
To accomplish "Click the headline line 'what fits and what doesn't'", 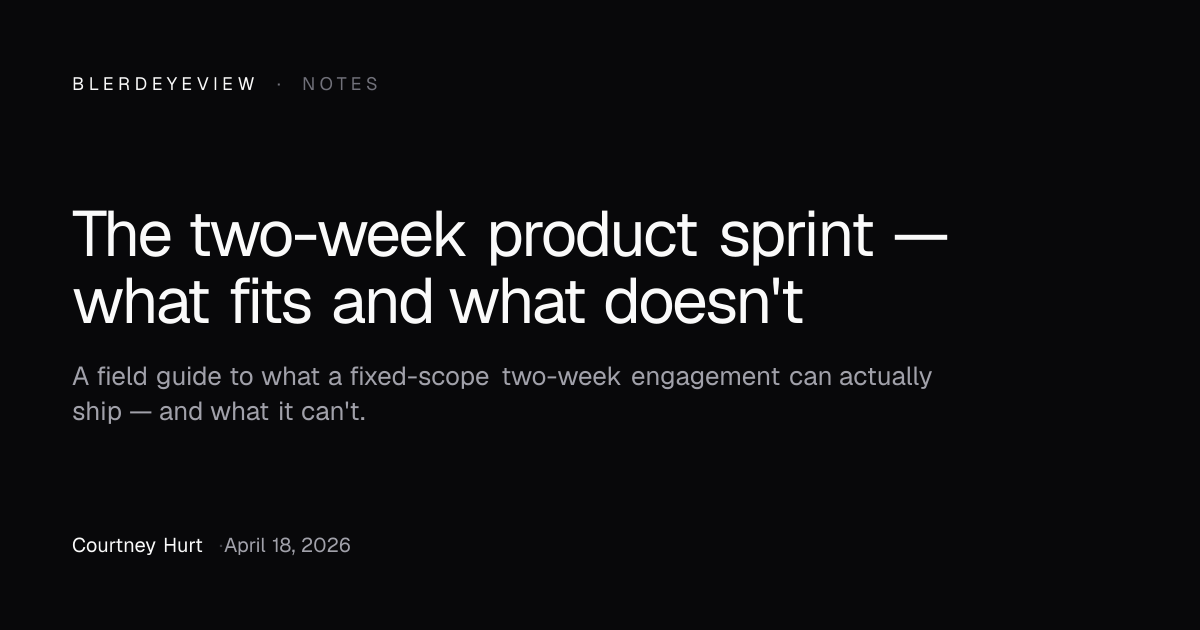I will [438, 303].
